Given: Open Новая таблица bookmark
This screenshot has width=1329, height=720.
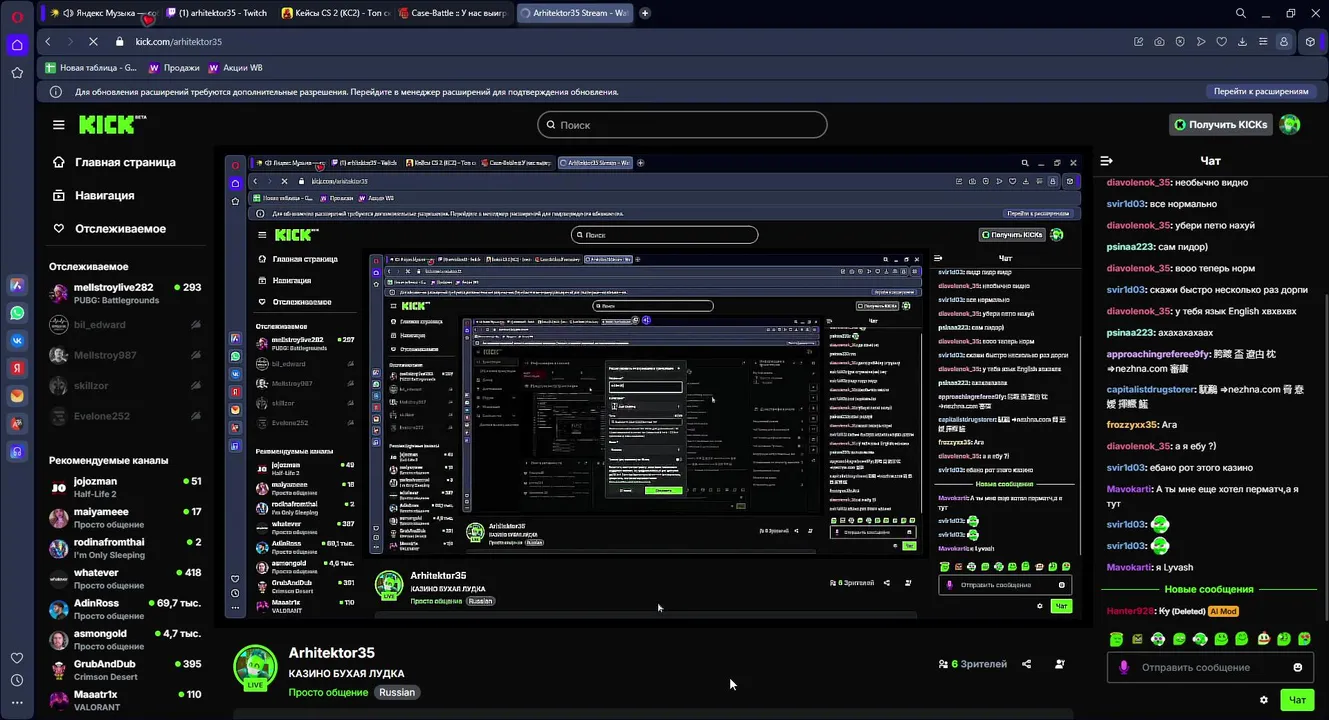Looking at the screenshot, I should (91, 68).
